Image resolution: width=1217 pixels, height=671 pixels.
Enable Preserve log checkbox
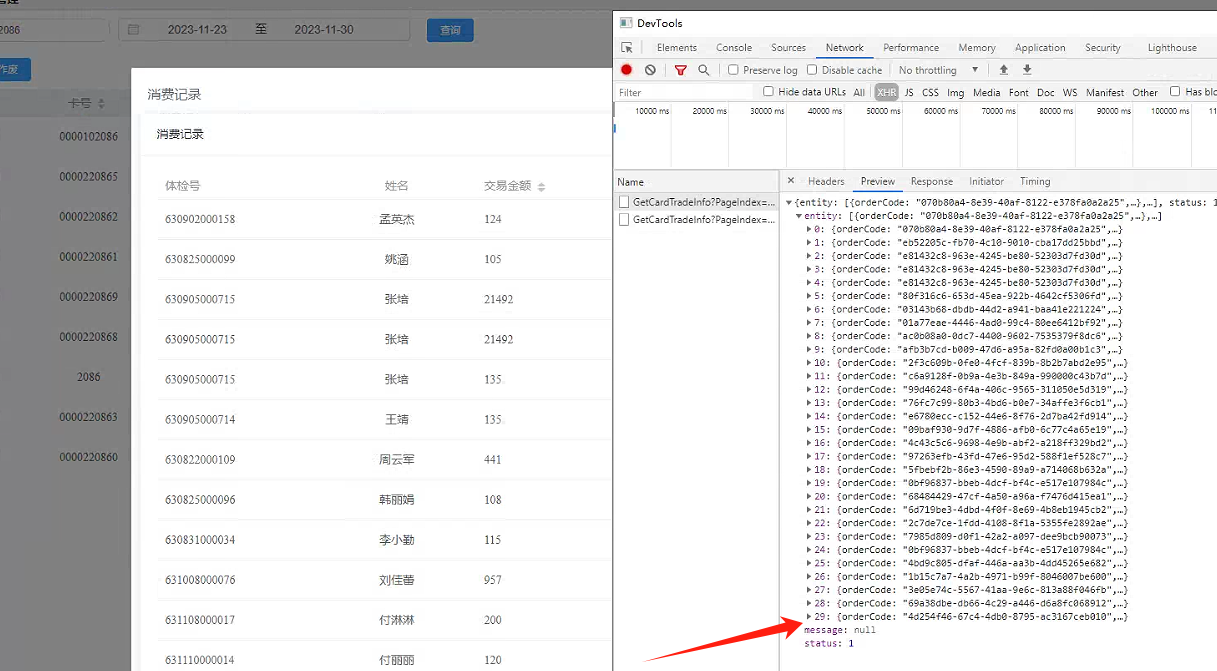tap(733, 70)
